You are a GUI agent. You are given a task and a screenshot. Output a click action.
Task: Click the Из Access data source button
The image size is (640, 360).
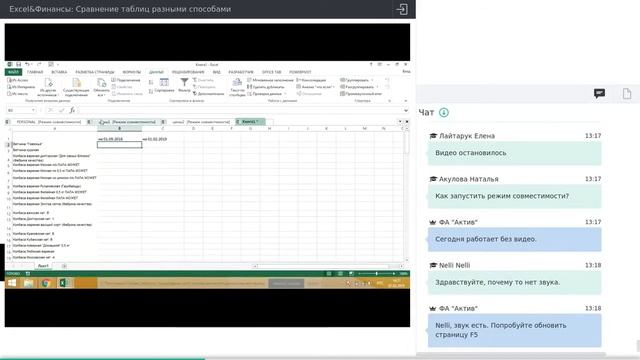click(18, 80)
